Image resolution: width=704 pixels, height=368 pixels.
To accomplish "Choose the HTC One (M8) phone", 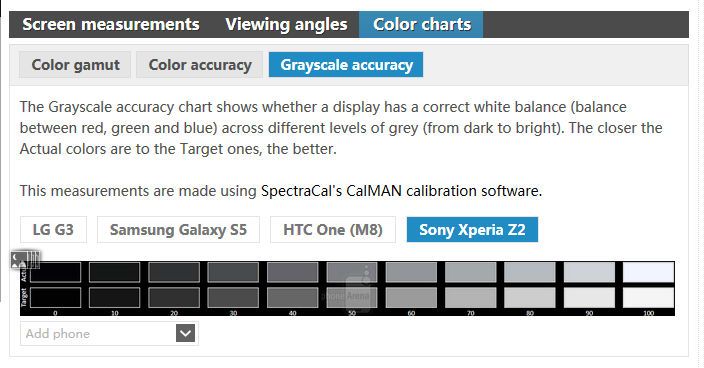I will [x=333, y=230].
